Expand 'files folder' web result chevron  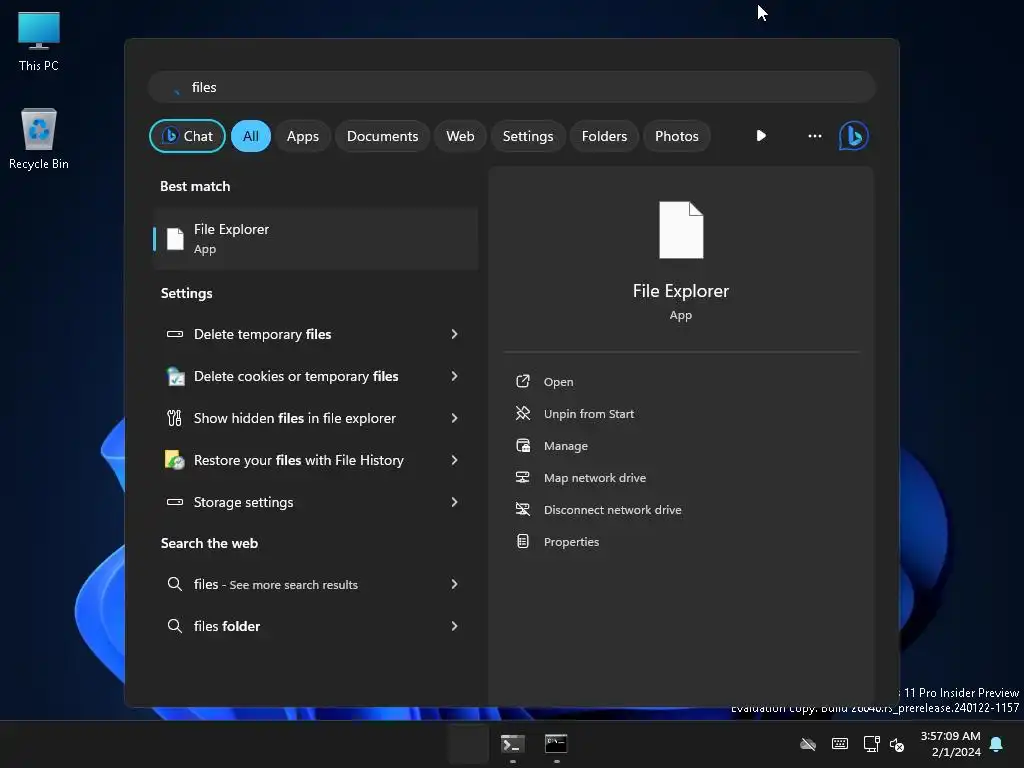point(455,626)
